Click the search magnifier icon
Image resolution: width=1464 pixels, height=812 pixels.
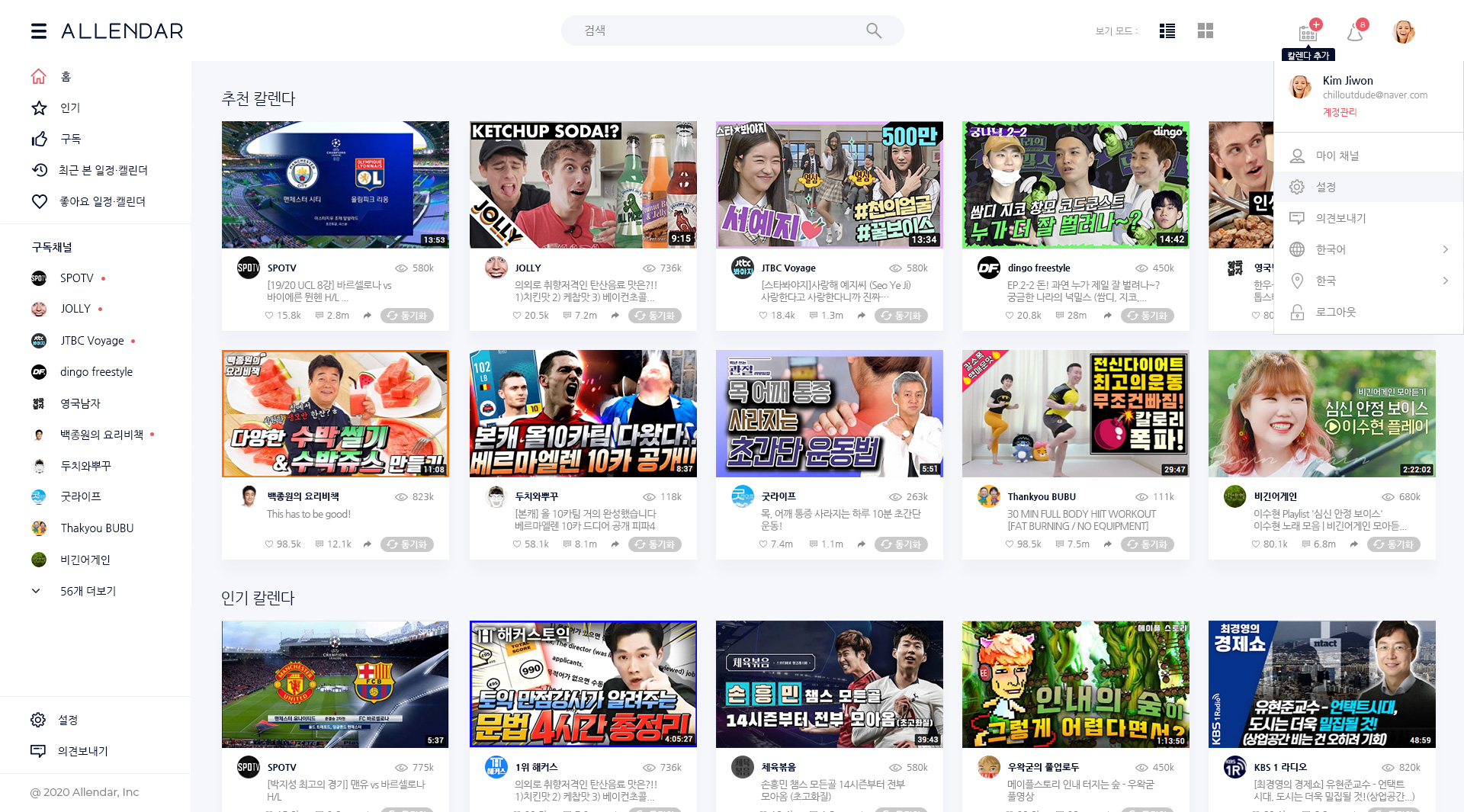coord(874,30)
